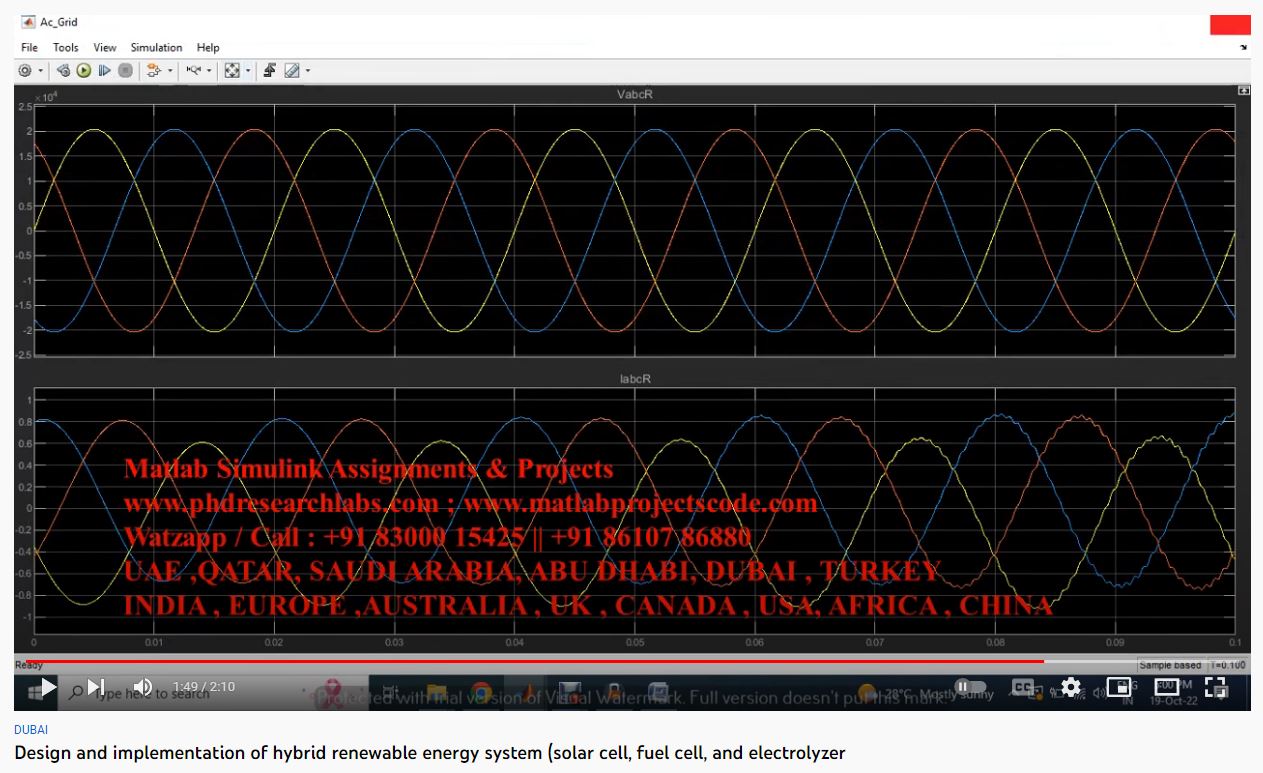The image size is (1263, 773).
Task: Toggle video autoplay switch
Action: pyautogui.click(x=965, y=687)
